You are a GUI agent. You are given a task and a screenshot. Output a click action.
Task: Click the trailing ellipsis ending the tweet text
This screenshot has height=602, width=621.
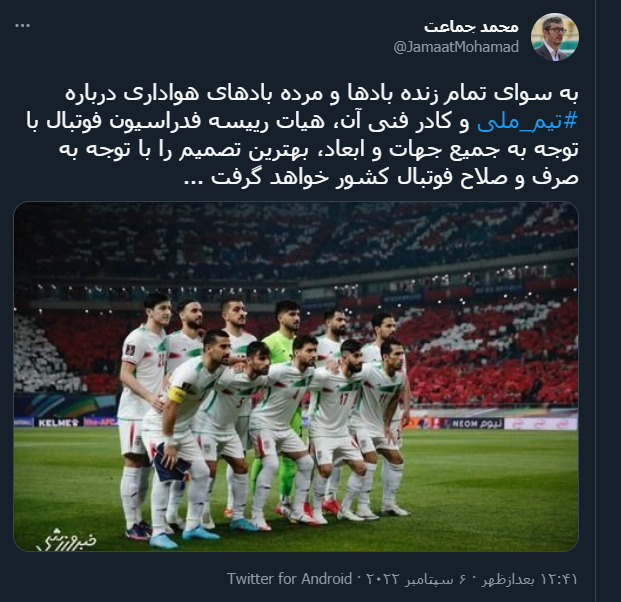pos(194,180)
